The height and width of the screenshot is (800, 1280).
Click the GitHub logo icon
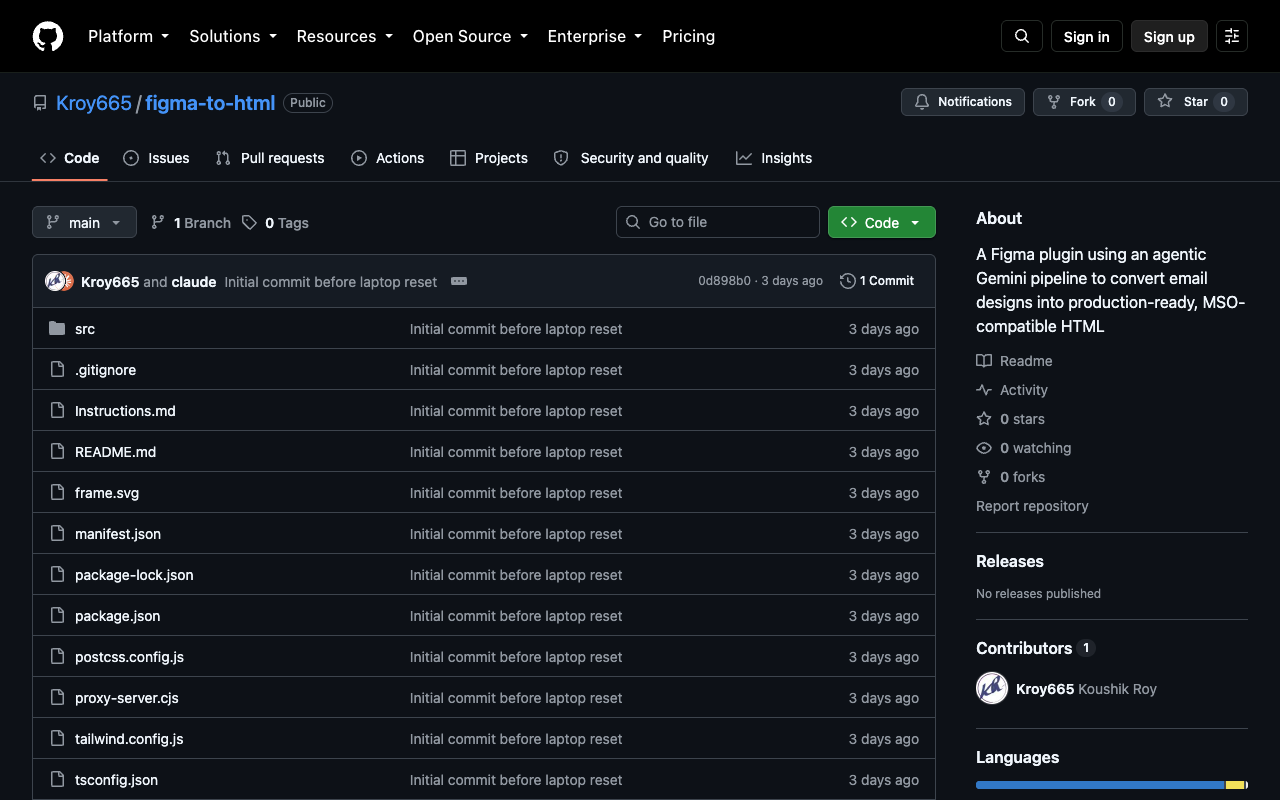pos(48,36)
